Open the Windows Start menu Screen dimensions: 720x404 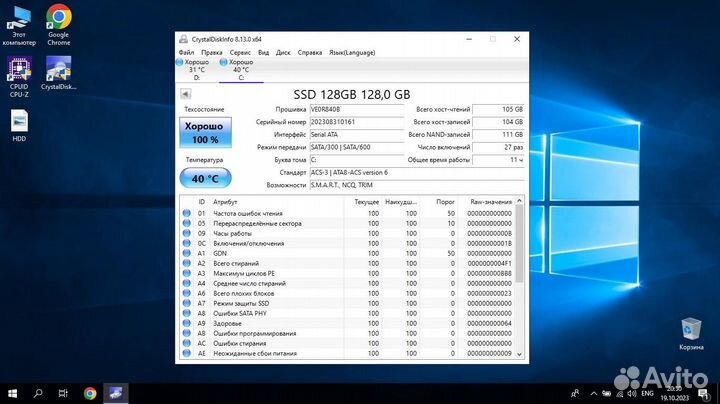tap(13, 393)
